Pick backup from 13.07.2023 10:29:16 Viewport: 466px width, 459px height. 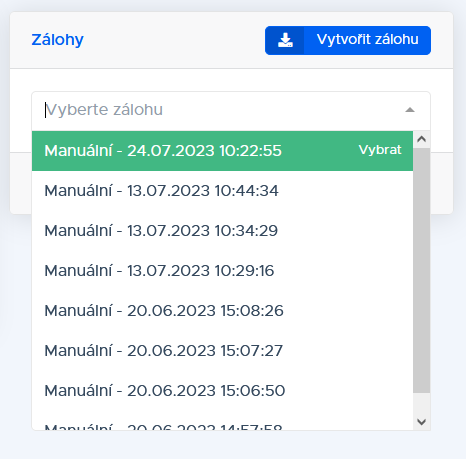pyautogui.click(x=222, y=271)
